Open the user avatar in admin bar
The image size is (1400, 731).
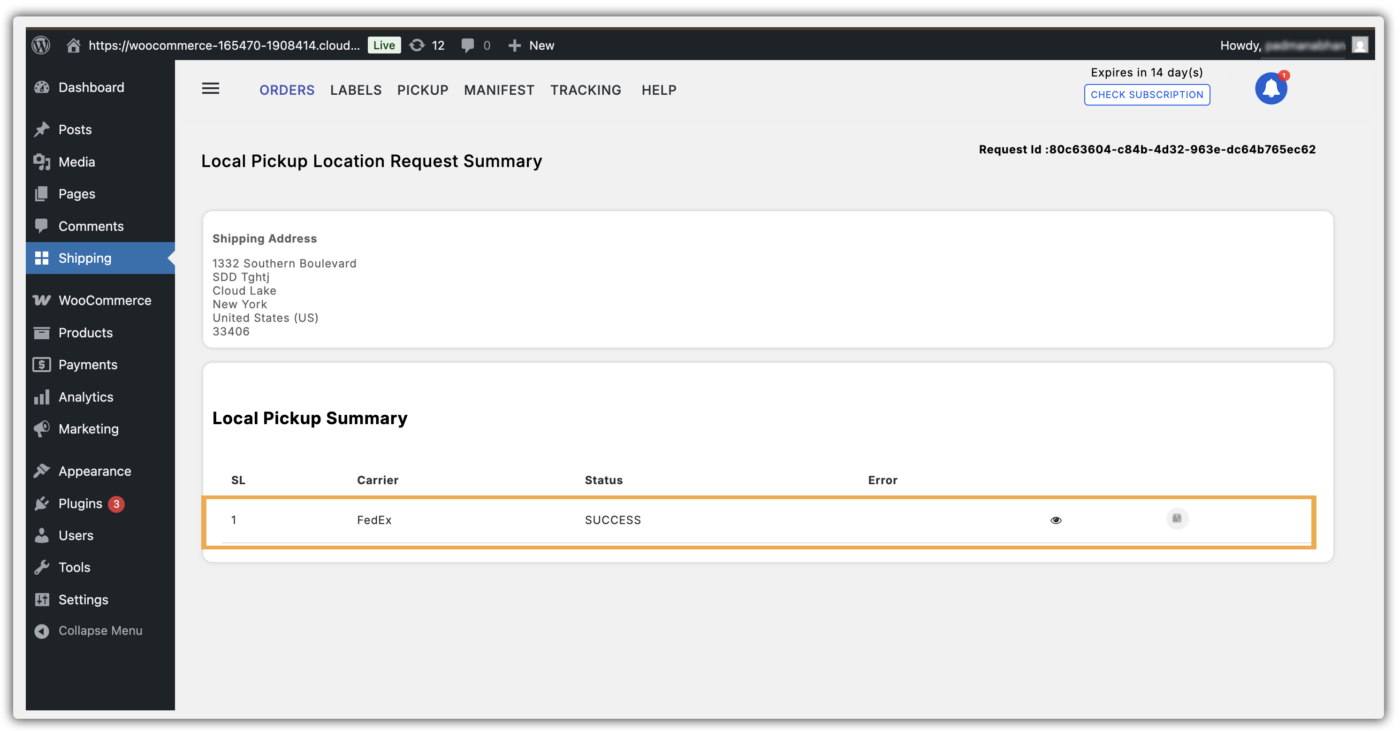[1360, 45]
